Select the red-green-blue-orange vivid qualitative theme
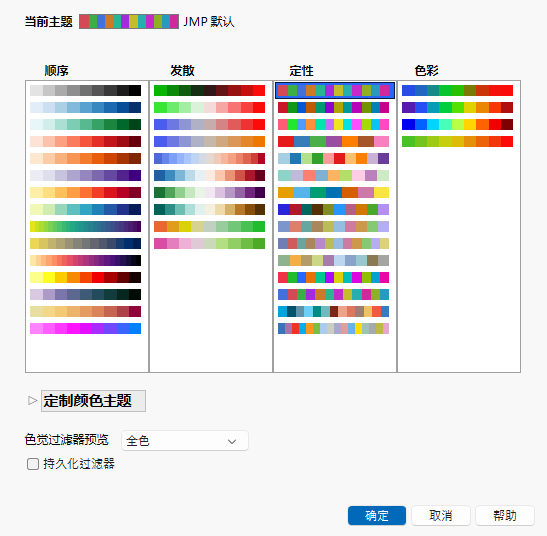The width and height of the screenshot is (547, 536). tap(334, 277)
